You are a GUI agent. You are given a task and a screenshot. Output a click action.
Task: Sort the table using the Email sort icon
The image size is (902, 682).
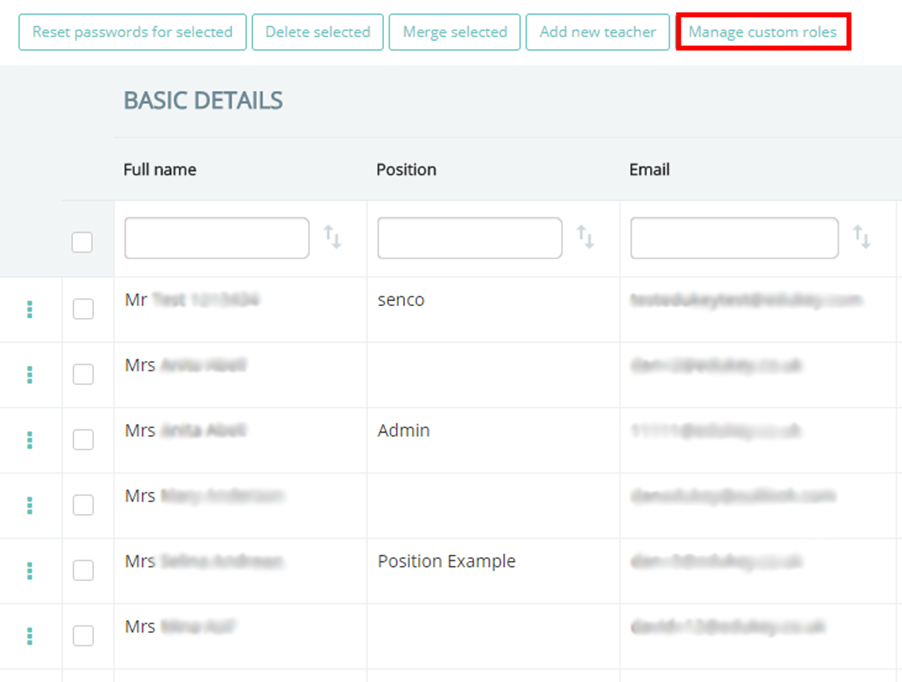[x=864, y=237]
